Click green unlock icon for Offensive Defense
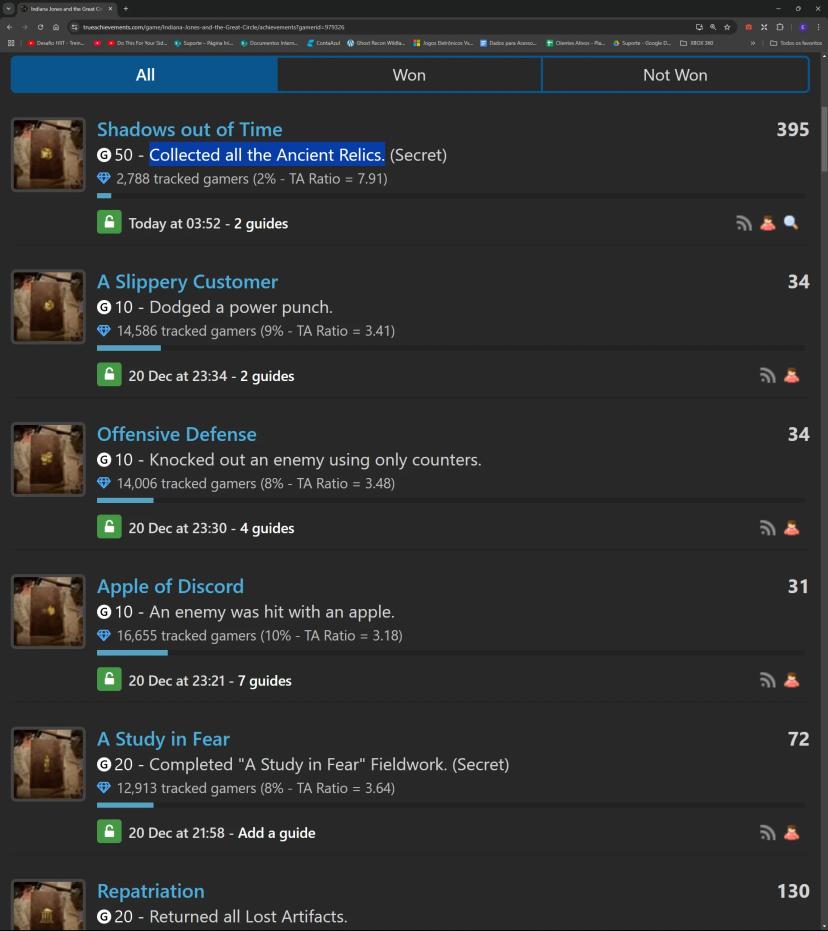 pos(109,527)
